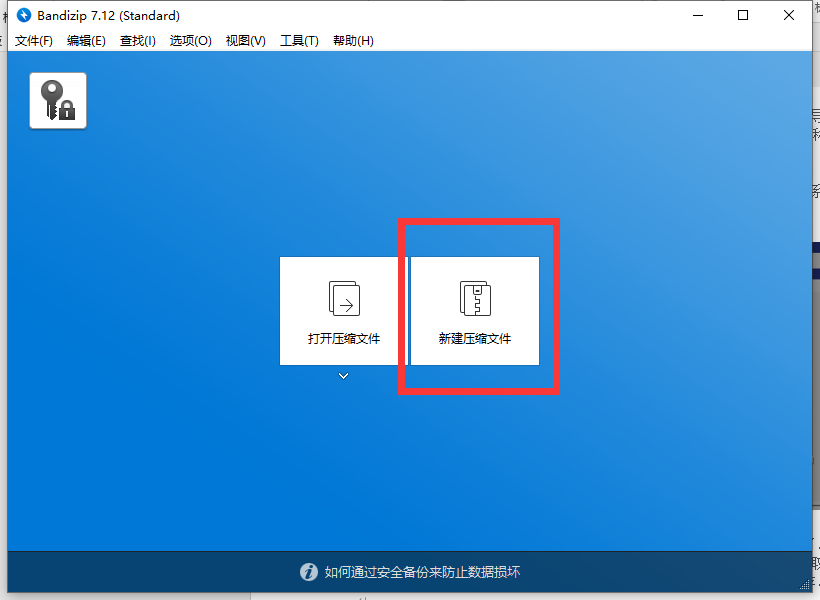Viewport: 820px width, 600px height.
Task: Expand the chevron under 打开压缩文件
Action: [x=343, y=375]
